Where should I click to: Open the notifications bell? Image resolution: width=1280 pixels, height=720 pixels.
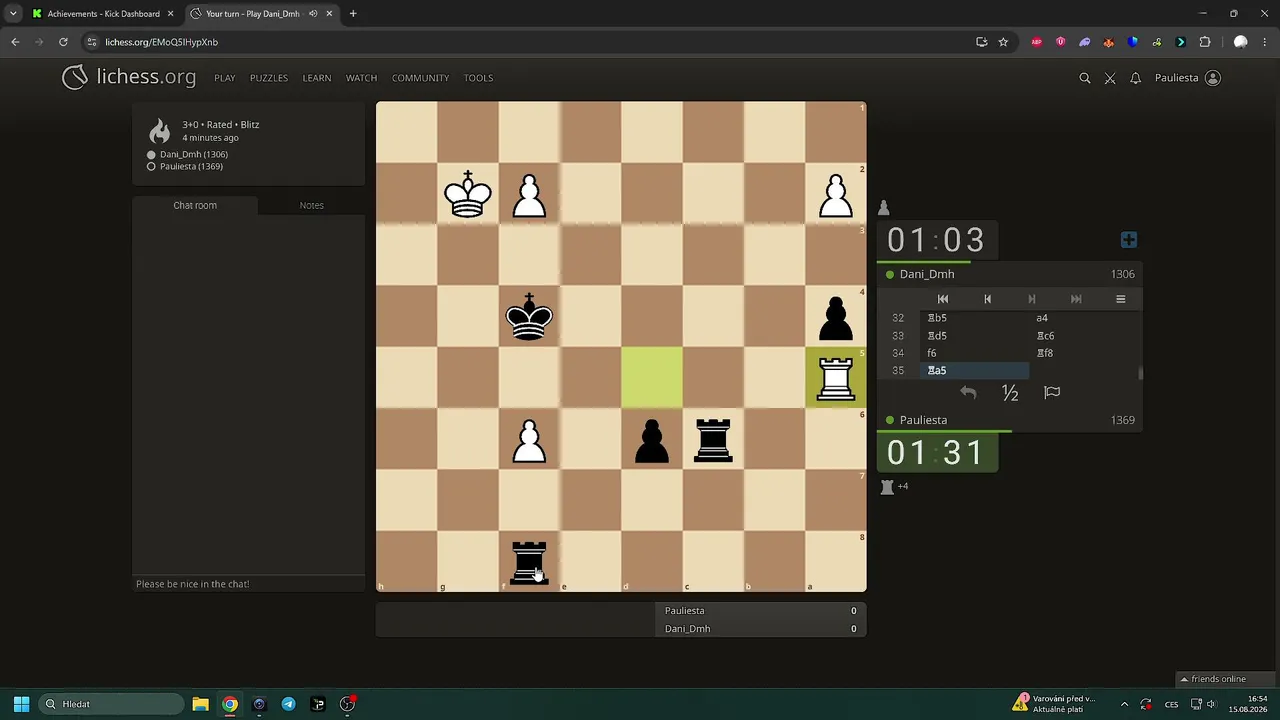1135,78
